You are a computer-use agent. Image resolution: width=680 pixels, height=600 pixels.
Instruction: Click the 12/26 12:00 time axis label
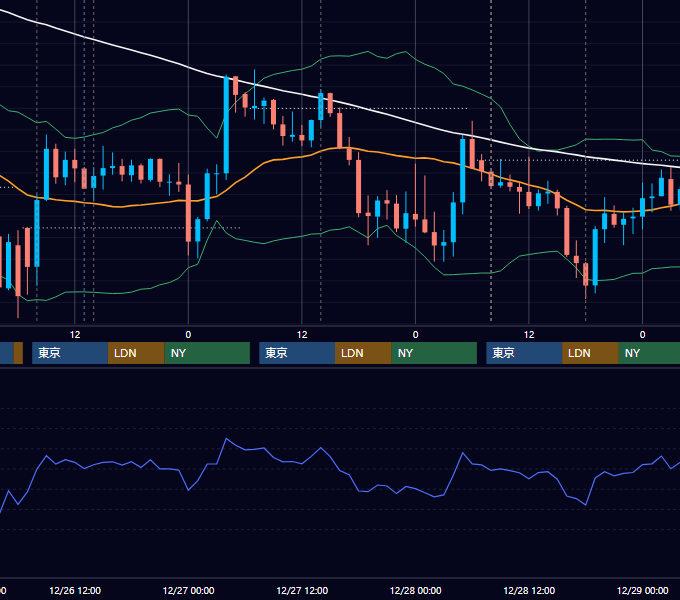tap(75, 590)
